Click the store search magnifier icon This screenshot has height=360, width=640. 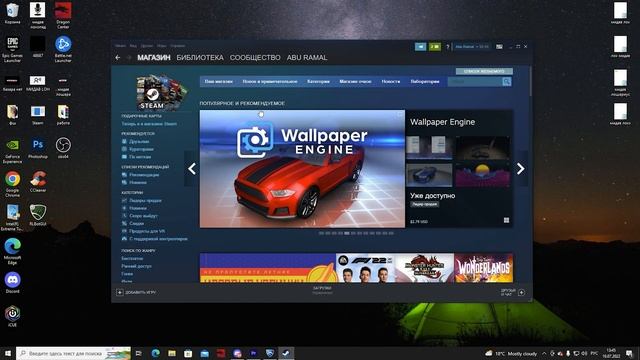[x=507, y=82]
